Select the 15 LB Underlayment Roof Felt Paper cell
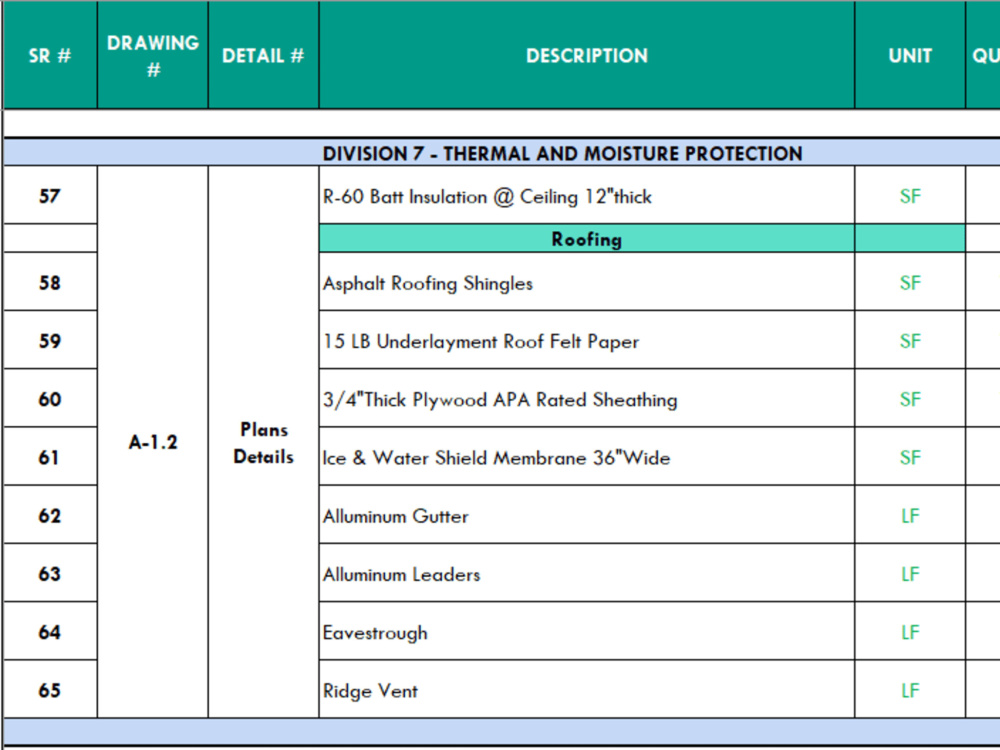This screenshot has height=750, width=1000. (x=587, y=341)
